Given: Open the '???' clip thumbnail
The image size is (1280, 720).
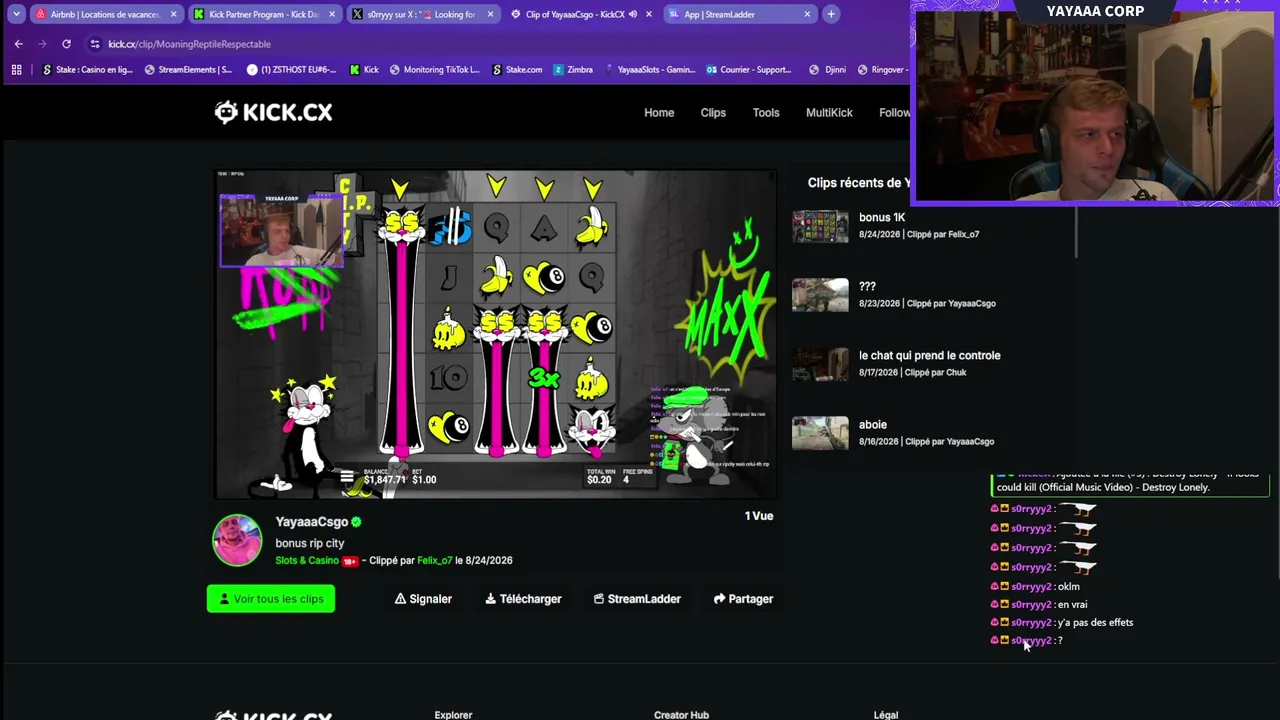Looking at the screenshot, I should [820, 295].
